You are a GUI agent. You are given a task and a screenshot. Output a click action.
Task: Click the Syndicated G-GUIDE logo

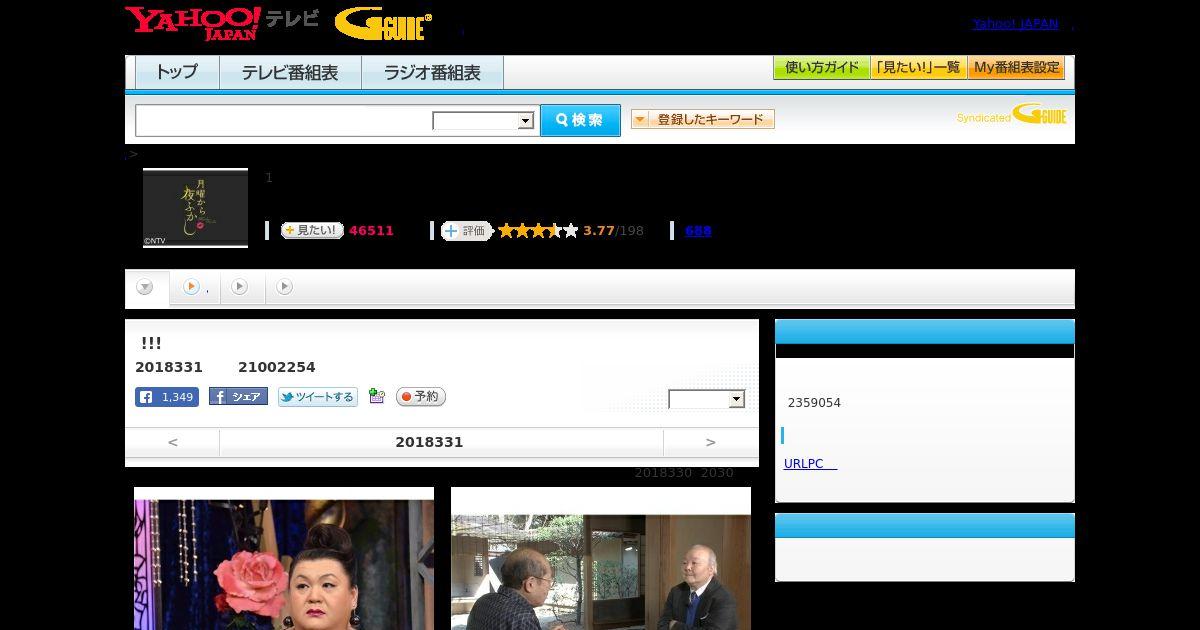(x=1012, y=114)
